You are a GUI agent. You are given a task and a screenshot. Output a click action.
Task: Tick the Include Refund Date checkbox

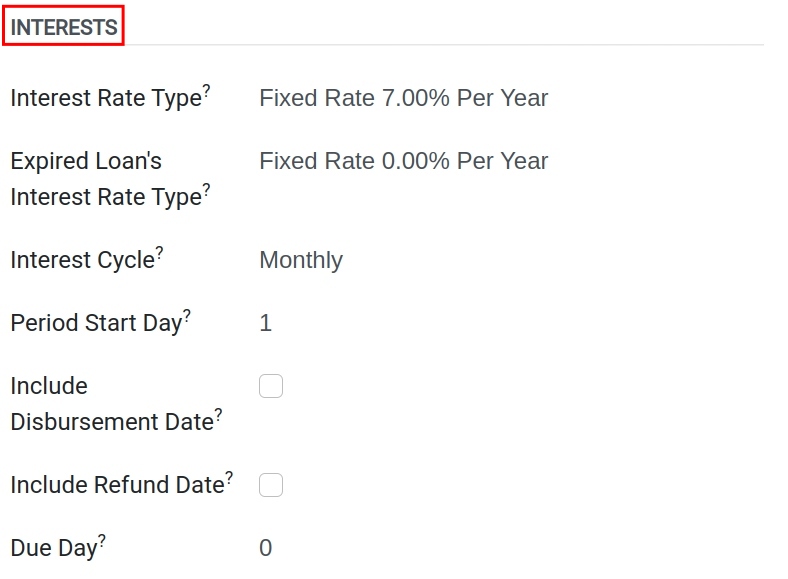pos(271,485)
